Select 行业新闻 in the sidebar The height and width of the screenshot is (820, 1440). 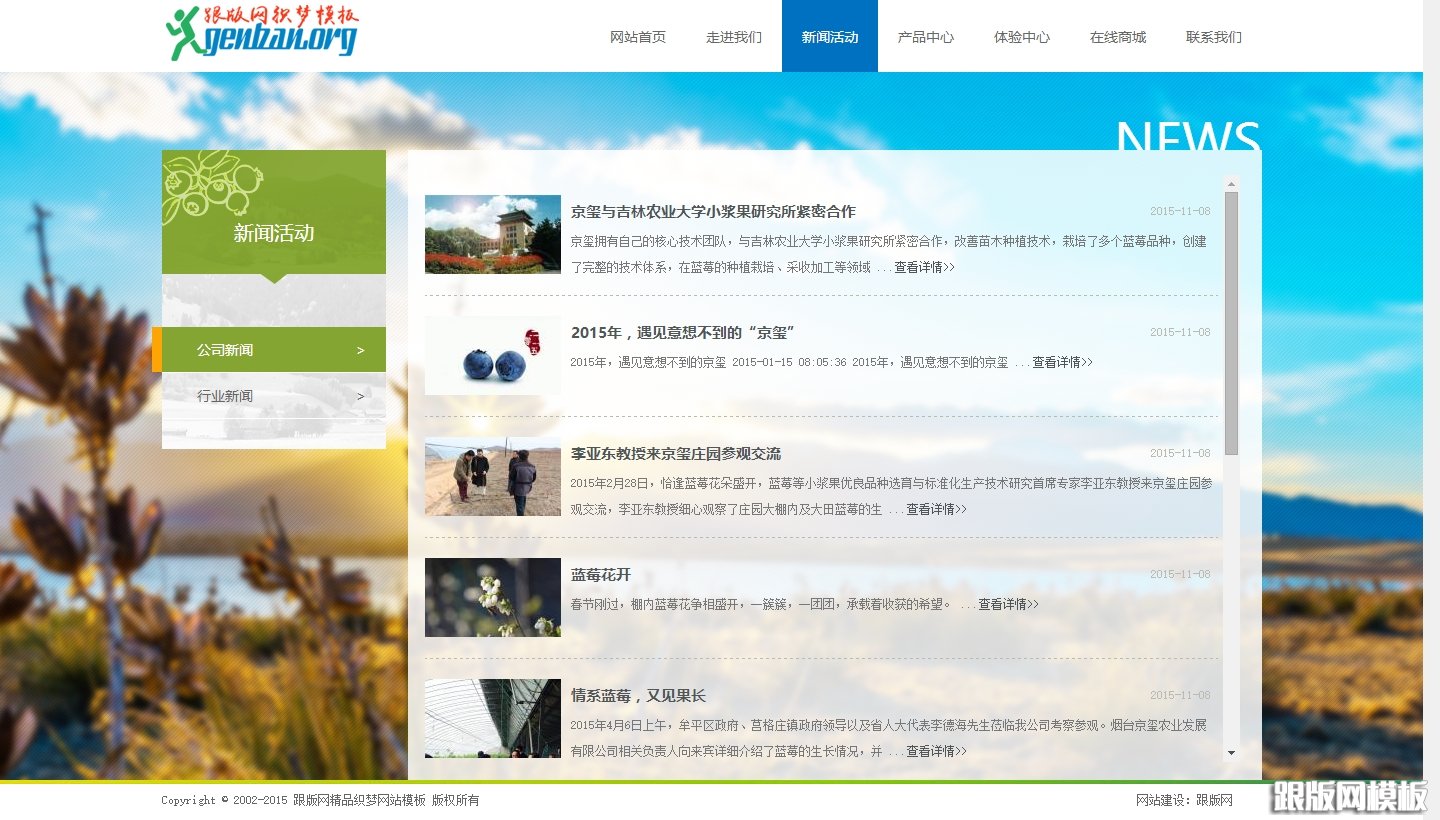click(x=226, y=396)
